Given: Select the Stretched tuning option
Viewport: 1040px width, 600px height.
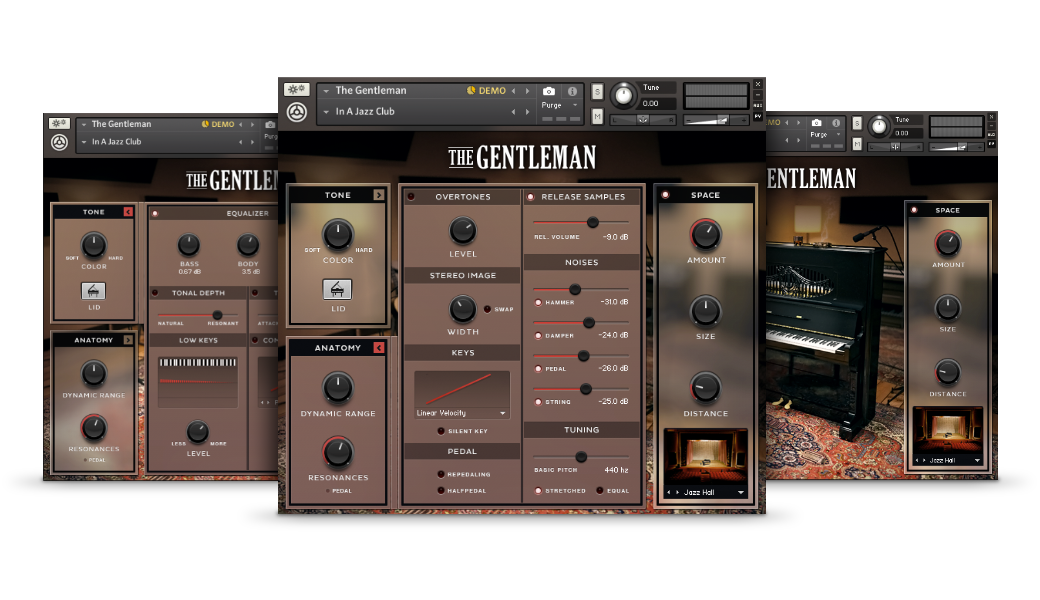Looking at the screenshot, I should pos(538,491).
